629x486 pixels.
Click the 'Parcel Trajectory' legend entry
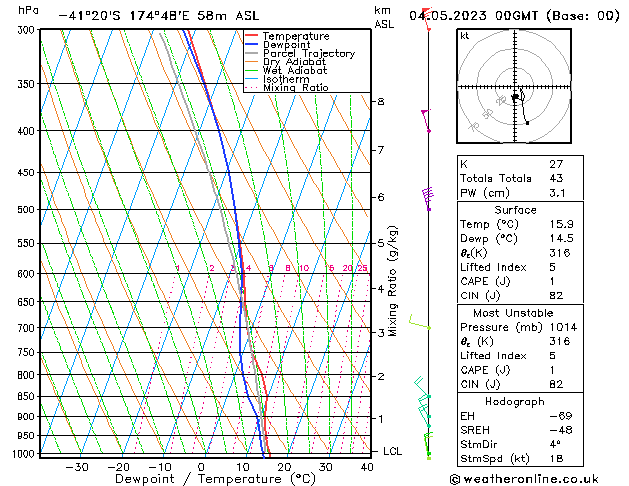pyautogui.click(x=300, y=53)
